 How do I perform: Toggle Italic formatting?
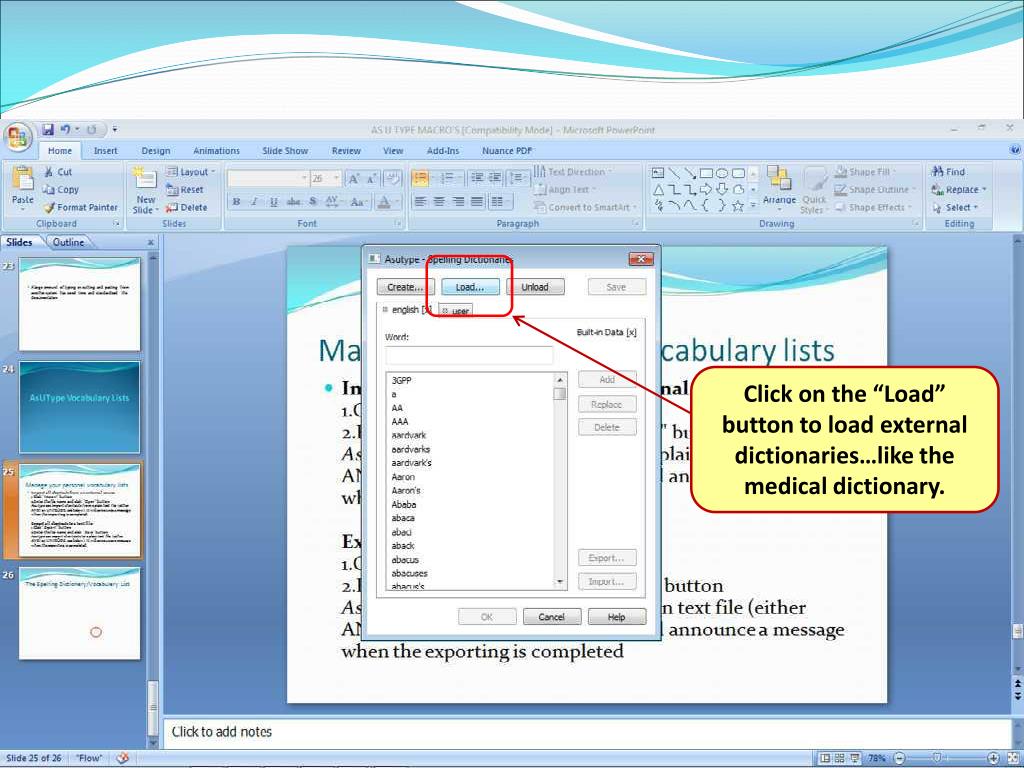click(x=255, y=202)
